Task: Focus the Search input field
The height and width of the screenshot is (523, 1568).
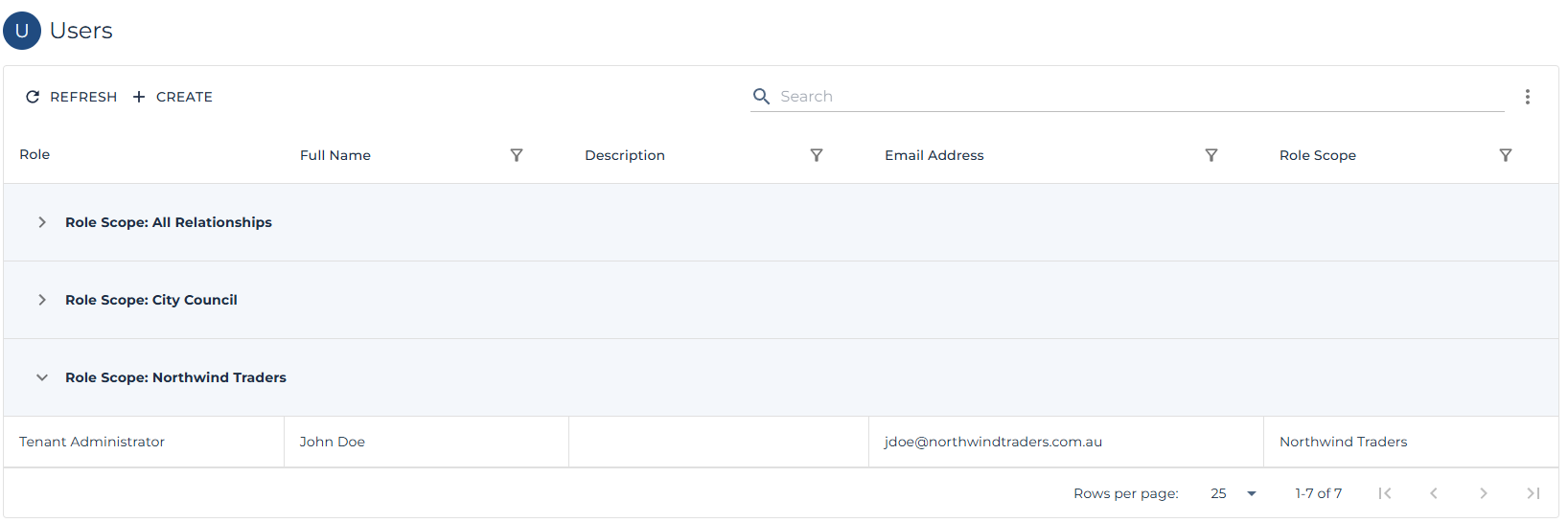Action: coord(1141,97)
